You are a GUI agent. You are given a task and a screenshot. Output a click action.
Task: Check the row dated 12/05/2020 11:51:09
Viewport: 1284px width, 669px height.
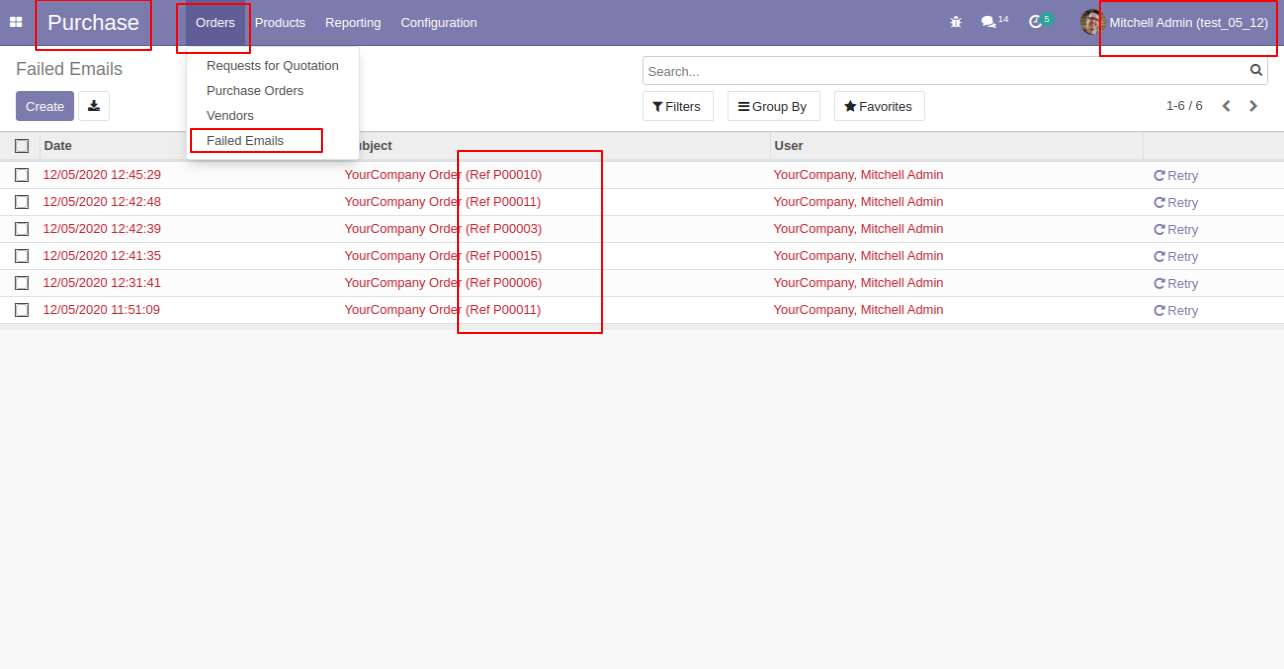point(22,310)
